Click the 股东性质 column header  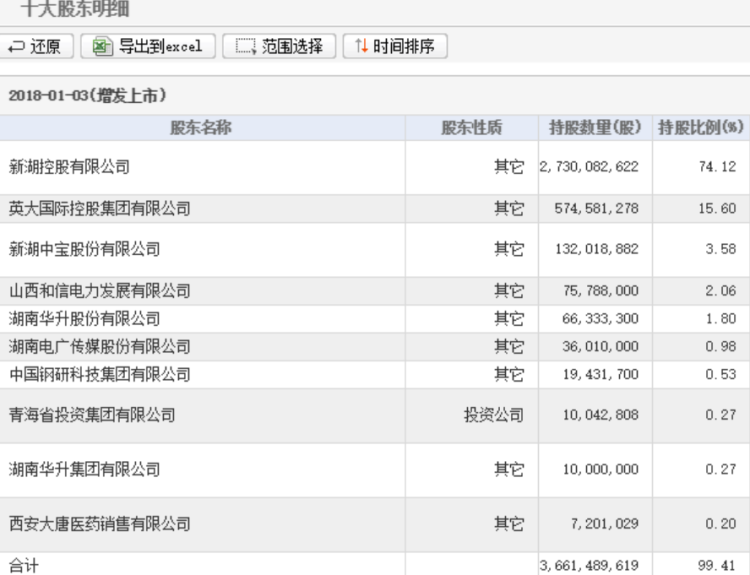pos(471,128)
